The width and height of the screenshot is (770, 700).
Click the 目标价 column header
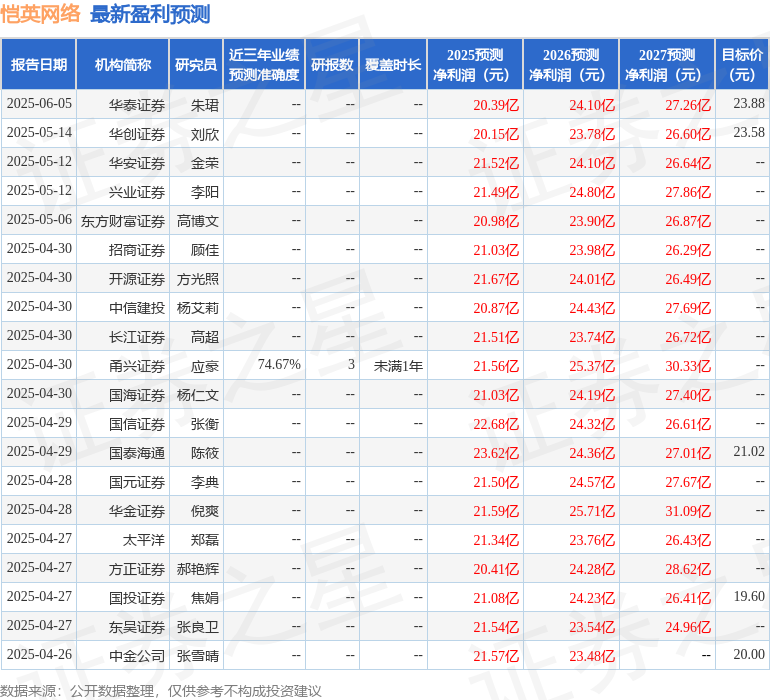tap(742, 65)
